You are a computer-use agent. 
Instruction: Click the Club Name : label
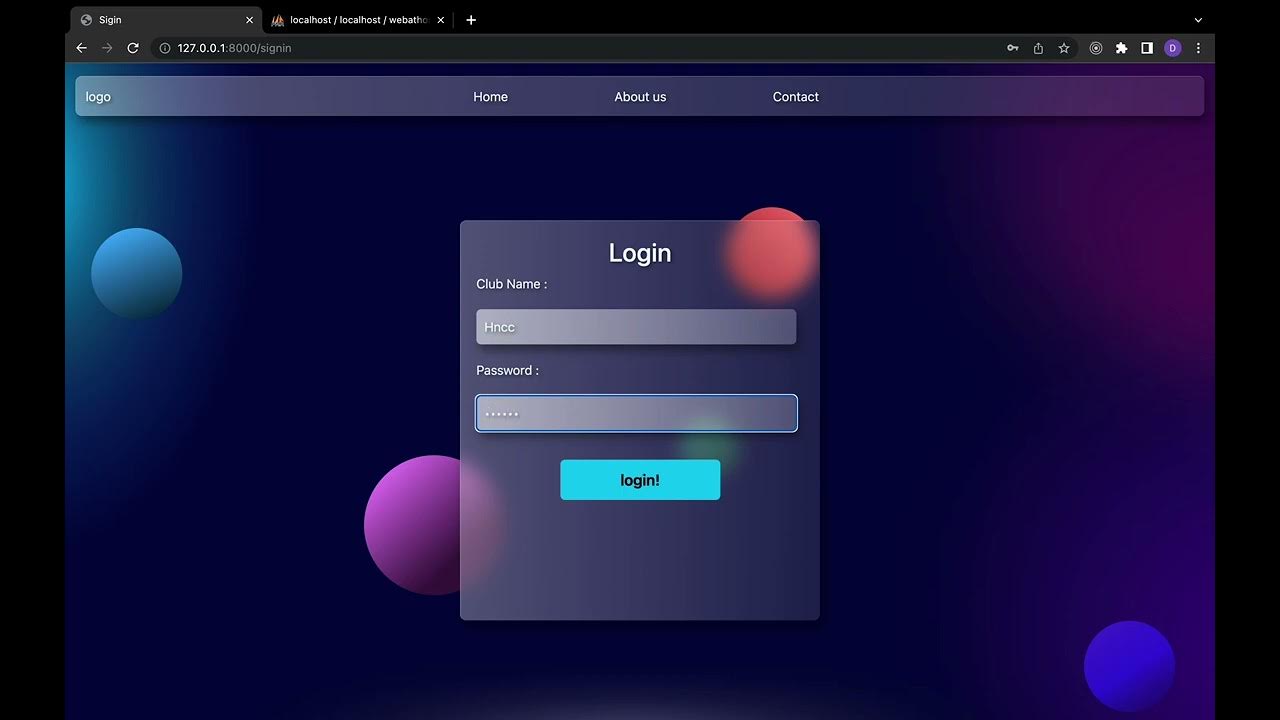tap(511, 284)
